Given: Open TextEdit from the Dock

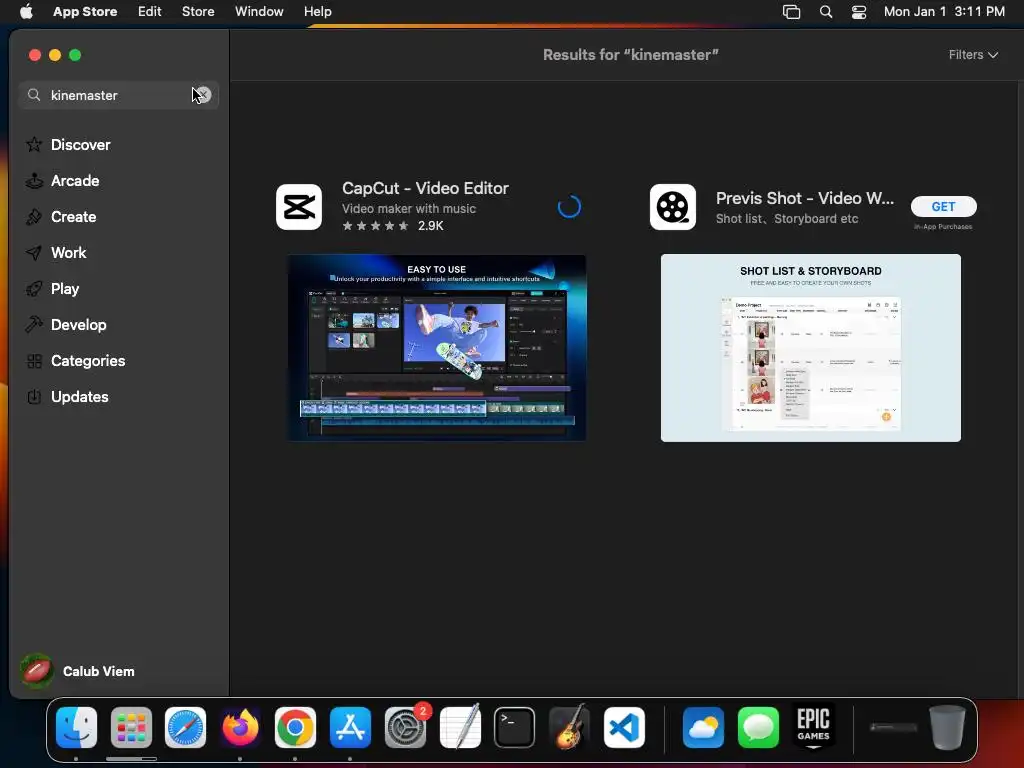Looking at the screenshot, I should pyautogui.click(x=460, y=728).
